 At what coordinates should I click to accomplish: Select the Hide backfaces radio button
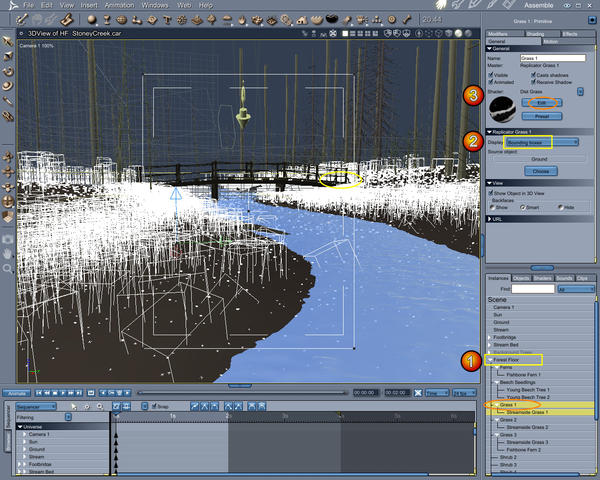[x=561, y=207]
